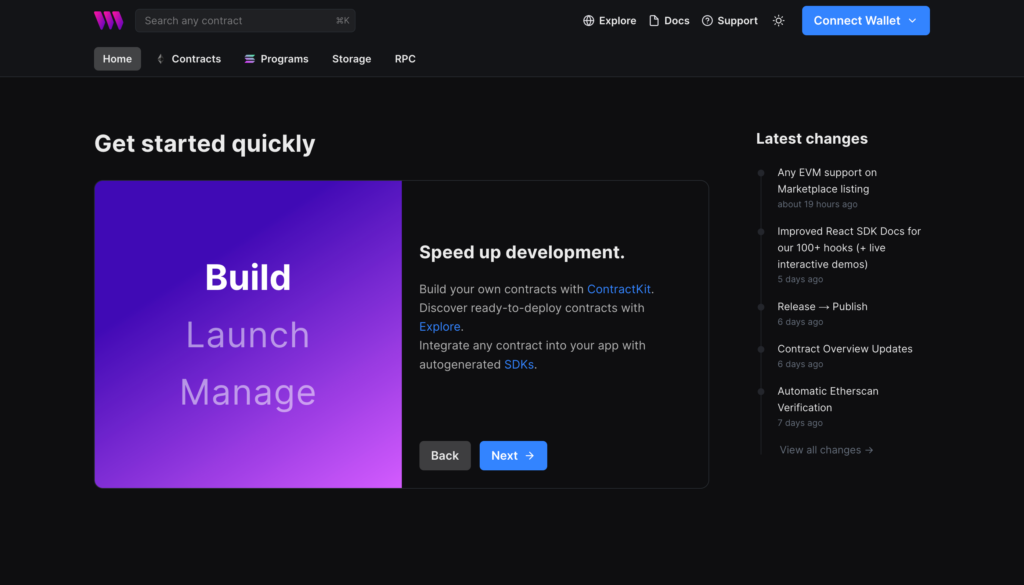
Task: Click View all changes link
Action: (x=826, y=450)
